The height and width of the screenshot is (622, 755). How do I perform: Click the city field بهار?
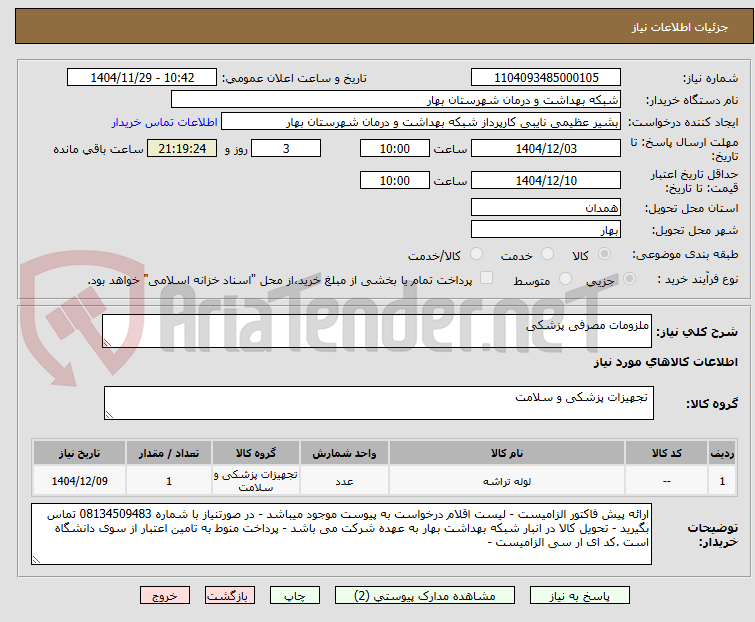546,230
